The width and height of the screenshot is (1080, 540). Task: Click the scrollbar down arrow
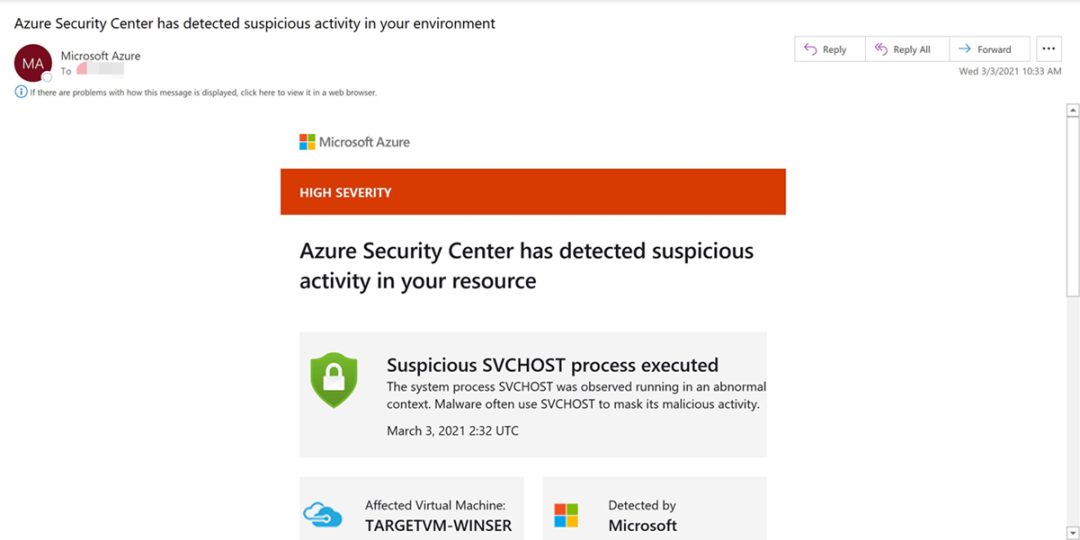(1072, 532)
